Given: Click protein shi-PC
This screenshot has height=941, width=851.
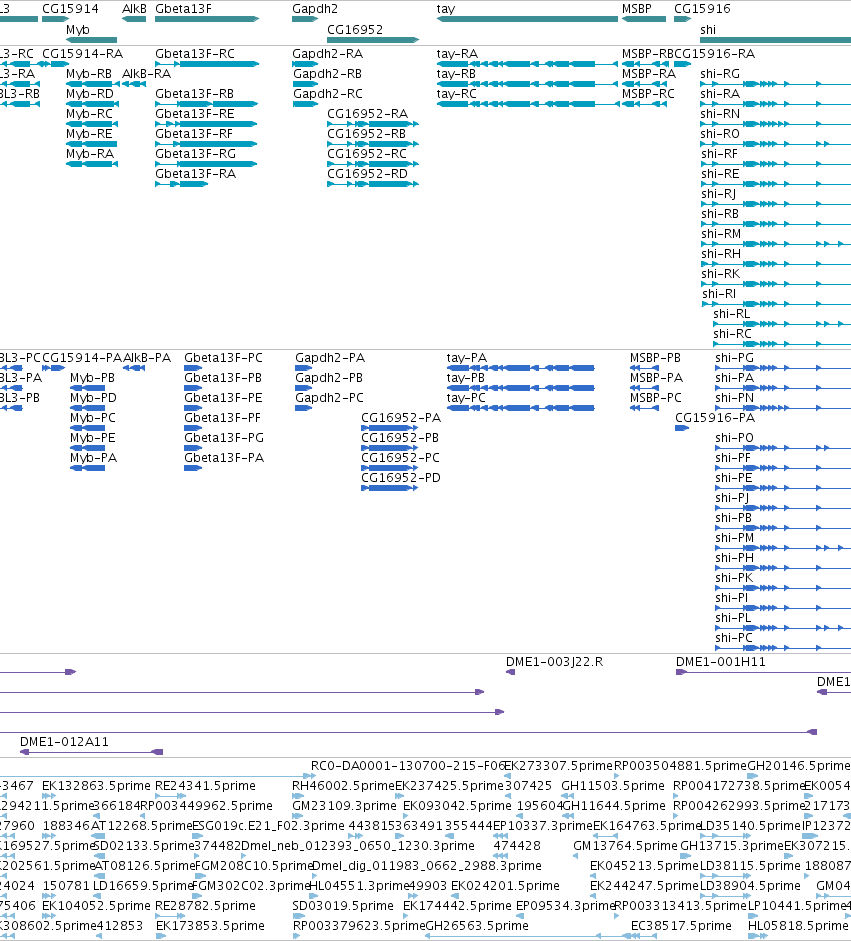Looking at the screenshot, I should point(734,637).
